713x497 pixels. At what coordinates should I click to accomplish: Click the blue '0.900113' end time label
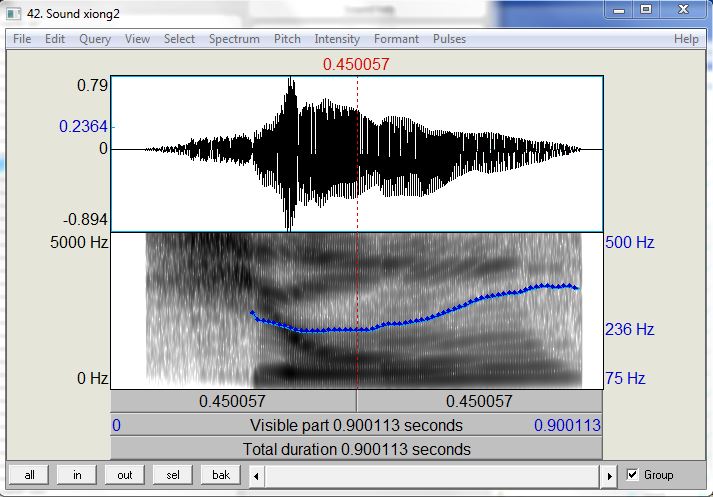(567, 425)
